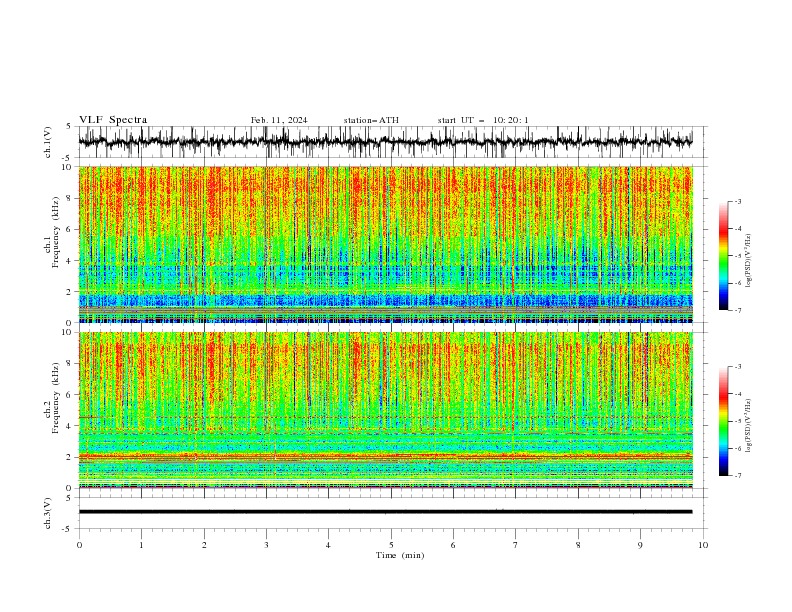
Task: Click the 5 tick label on ch.1(V) axis
Action: (69, 126)
